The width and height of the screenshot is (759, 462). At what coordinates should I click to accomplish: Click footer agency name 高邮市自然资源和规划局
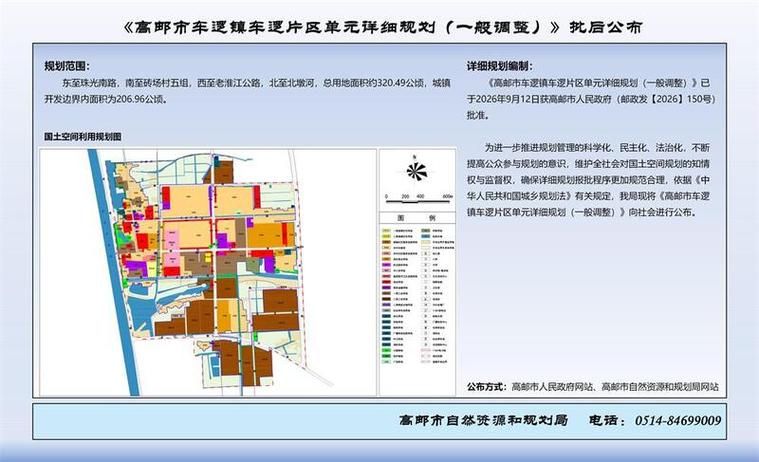(x=484, y=420)
